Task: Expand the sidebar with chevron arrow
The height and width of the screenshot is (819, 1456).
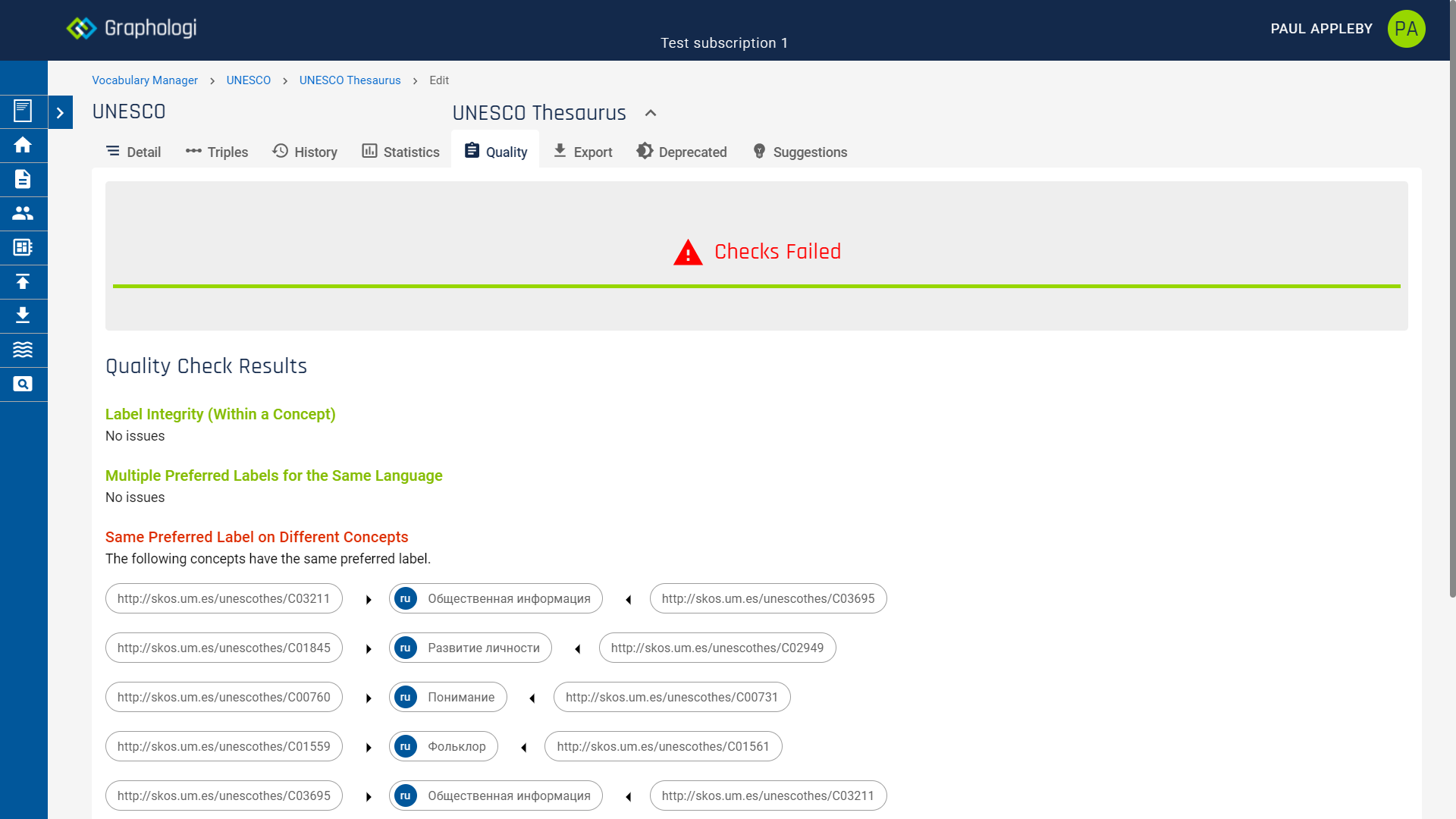Action: point(60,112)
